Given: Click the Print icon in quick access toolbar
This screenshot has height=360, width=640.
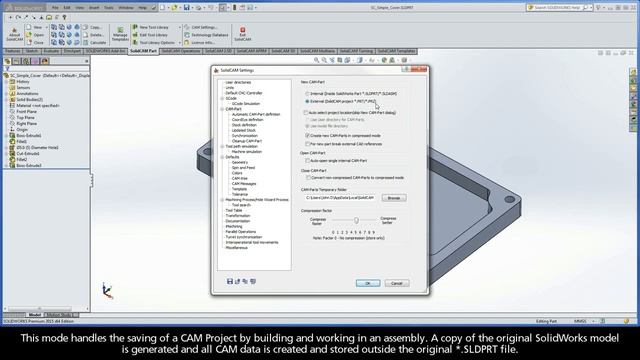Looking at the screenshot, I should (x=198, y=7).
